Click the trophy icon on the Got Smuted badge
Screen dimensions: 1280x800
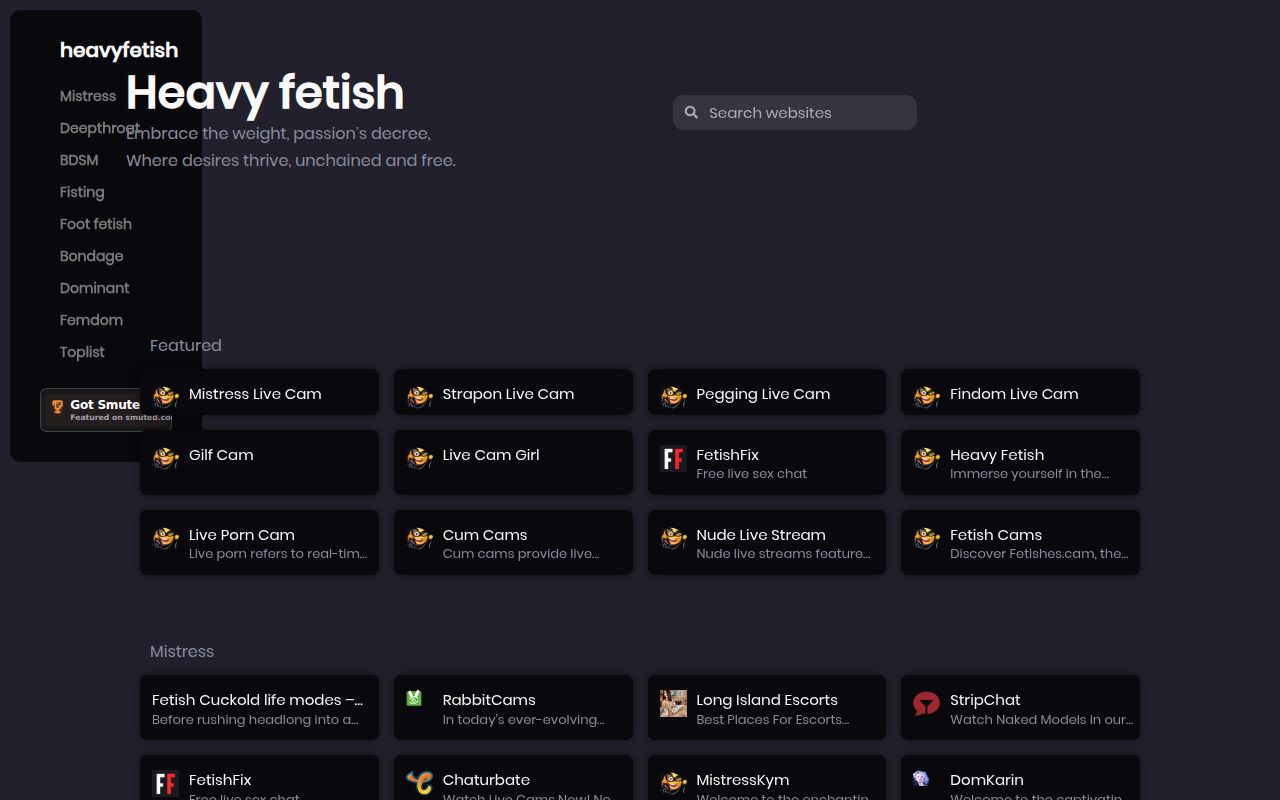[57, 406]
